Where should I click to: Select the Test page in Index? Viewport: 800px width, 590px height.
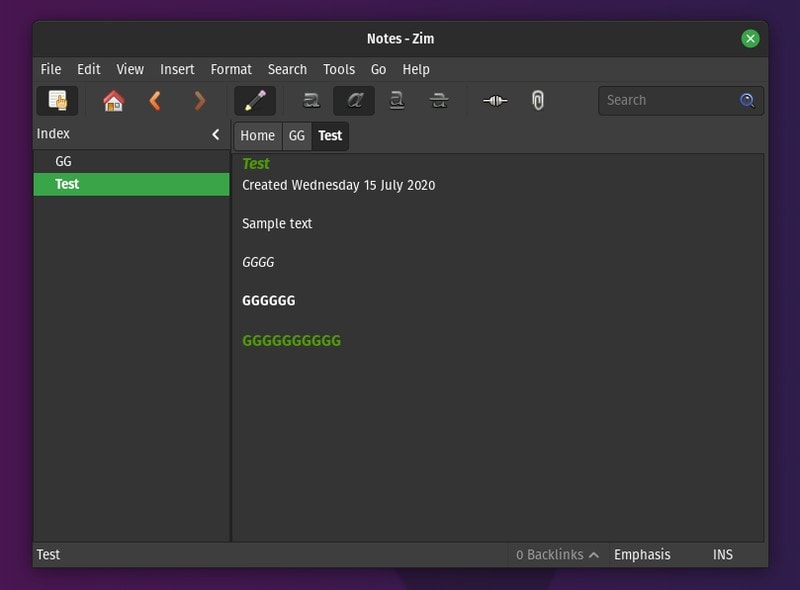click(x=131, y=184)
